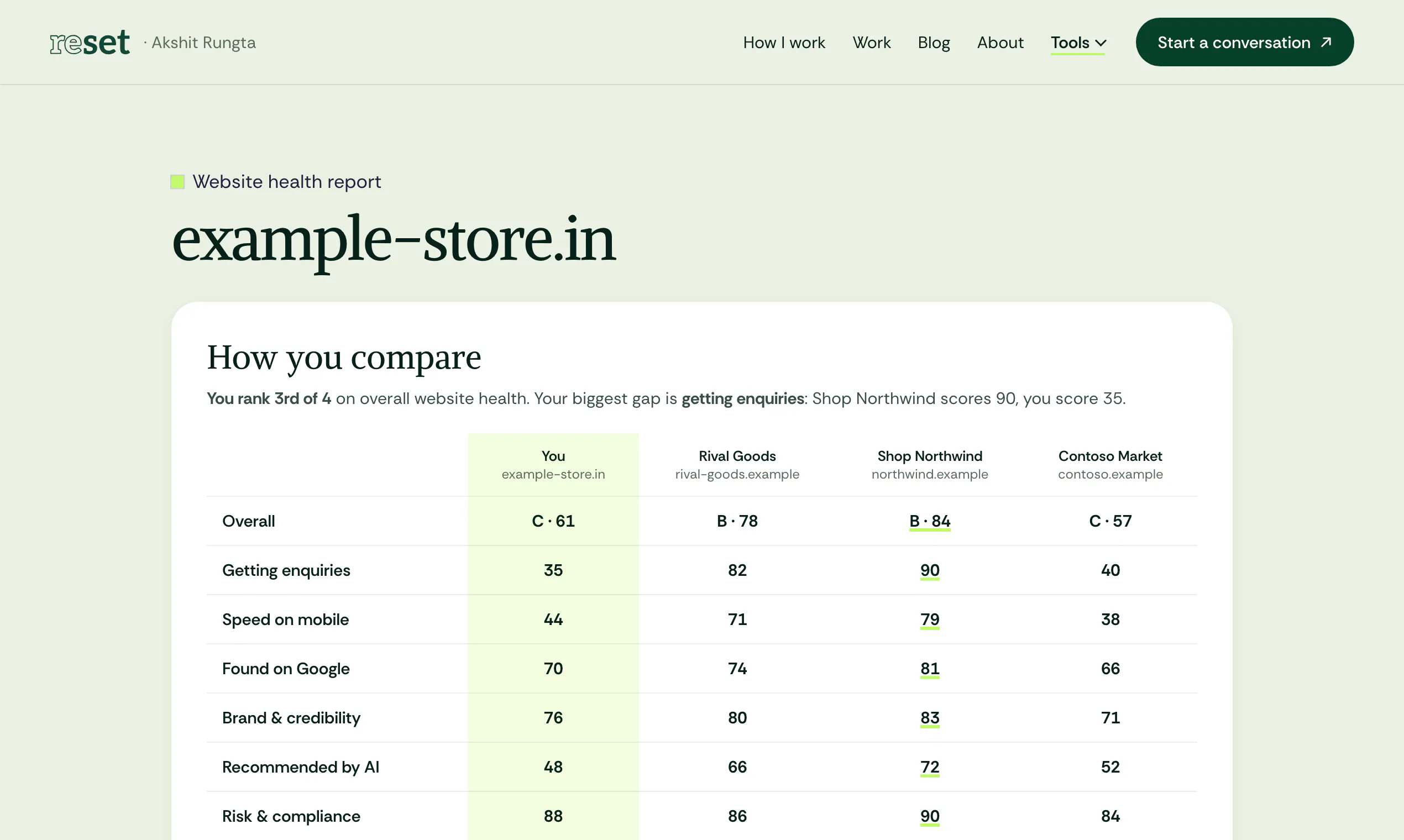Click the Brand & credibility row label
The height and width of the screenshot is (840, 1404).
pyautogui.click(x=291, y=718)
